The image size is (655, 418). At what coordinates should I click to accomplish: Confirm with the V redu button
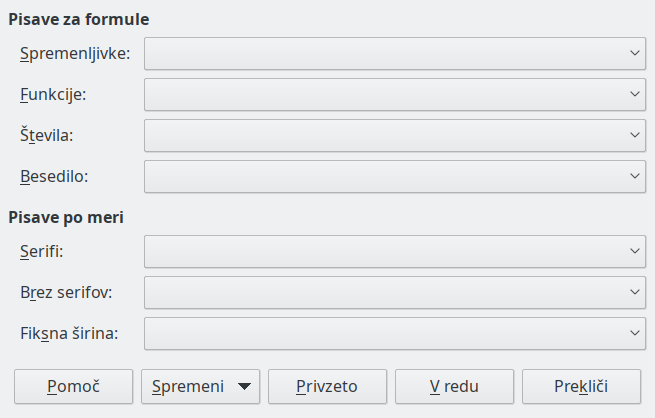coord(455,385)
